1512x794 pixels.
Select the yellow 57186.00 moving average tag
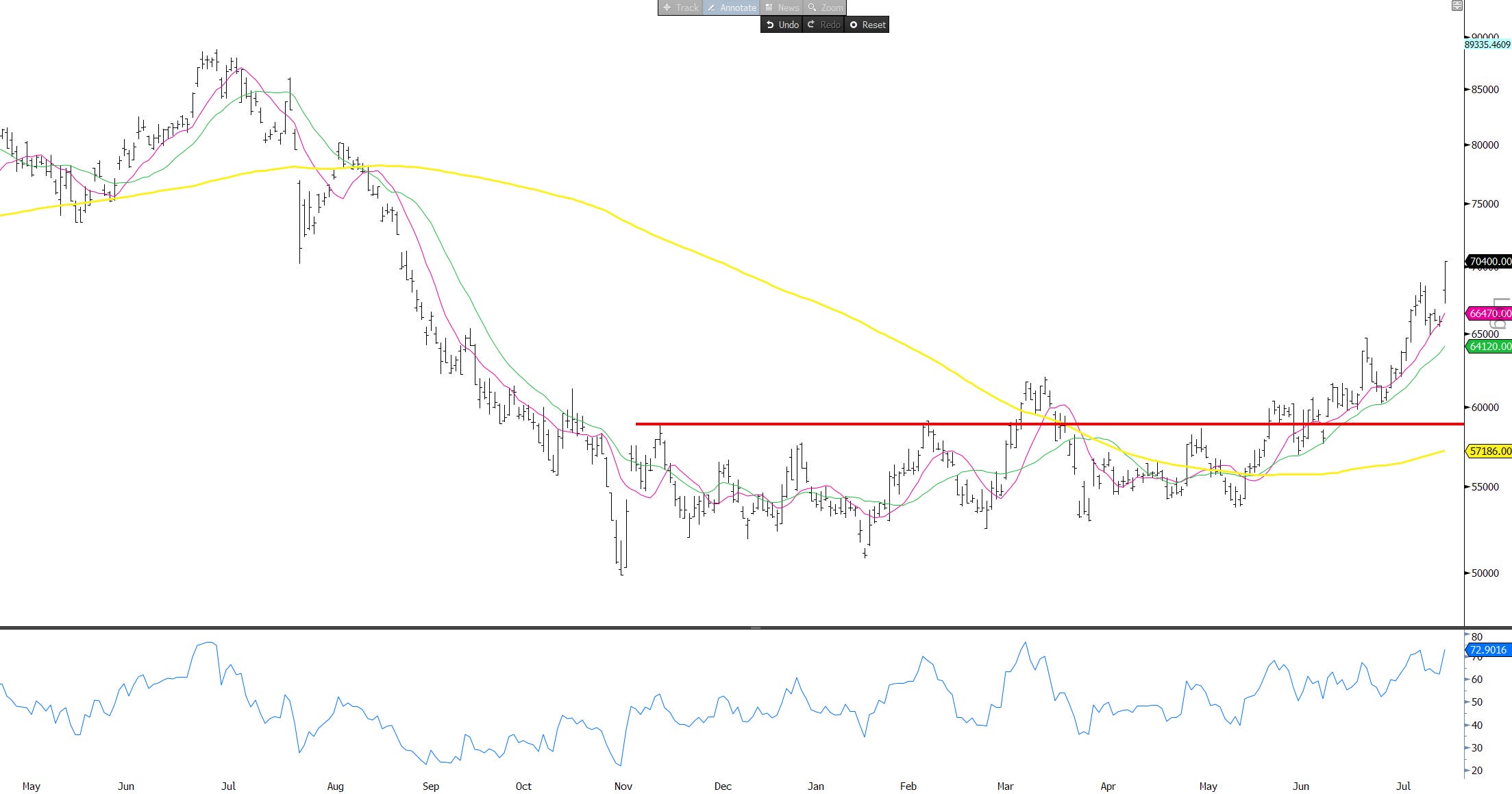pos(1489,451)
